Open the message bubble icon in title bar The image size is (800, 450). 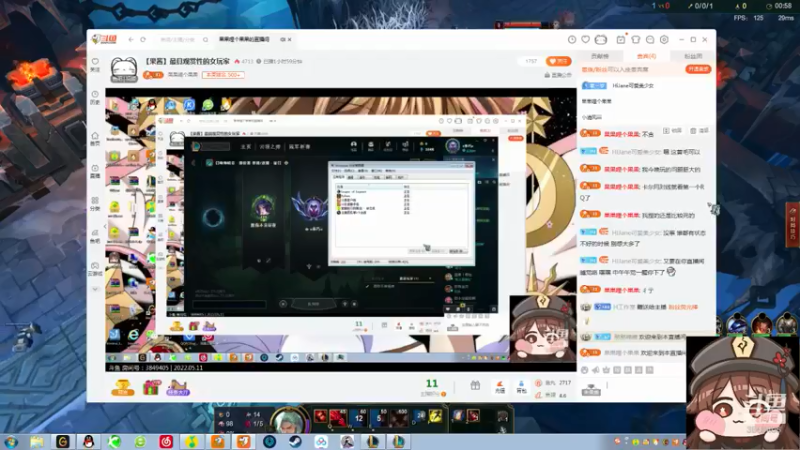[x=650, y=39]
